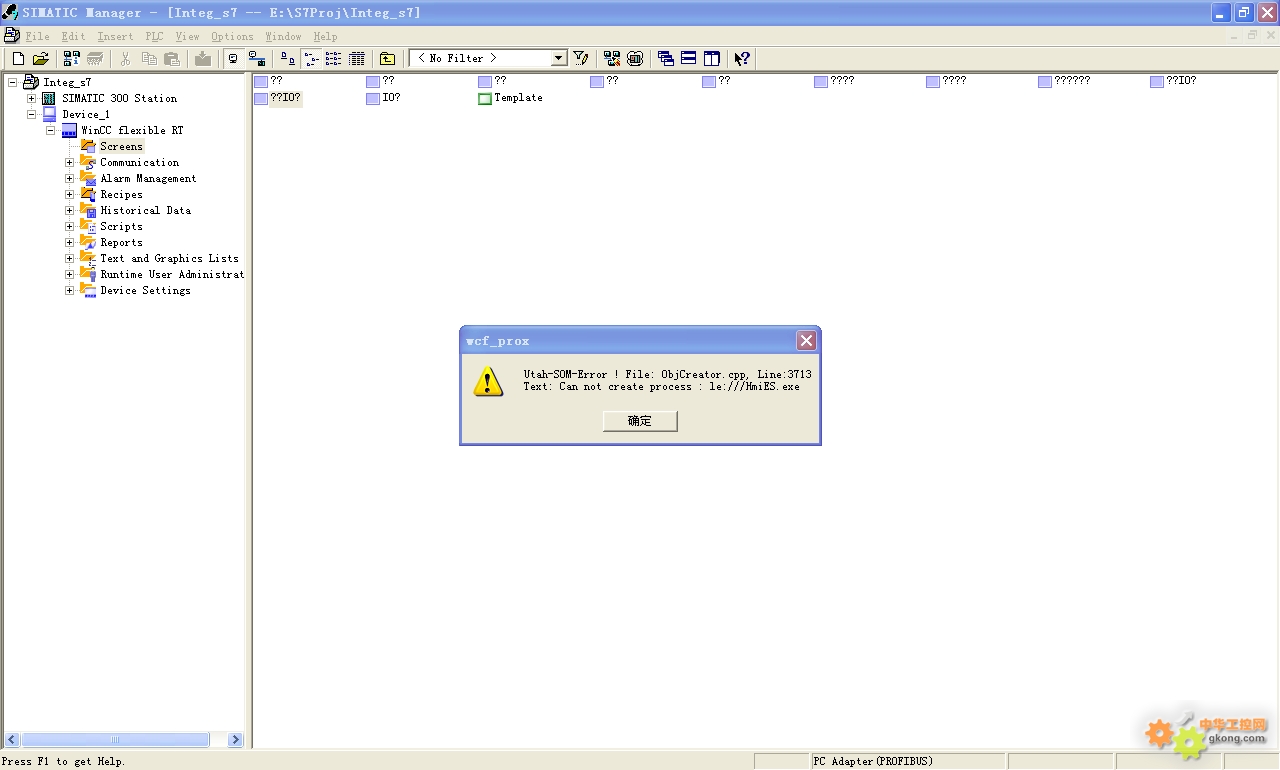Image resolution: width=1280 pixels, height=770 pixels.
Task: Click the Download to PLC toolbar icon
Action: point(203,59)
